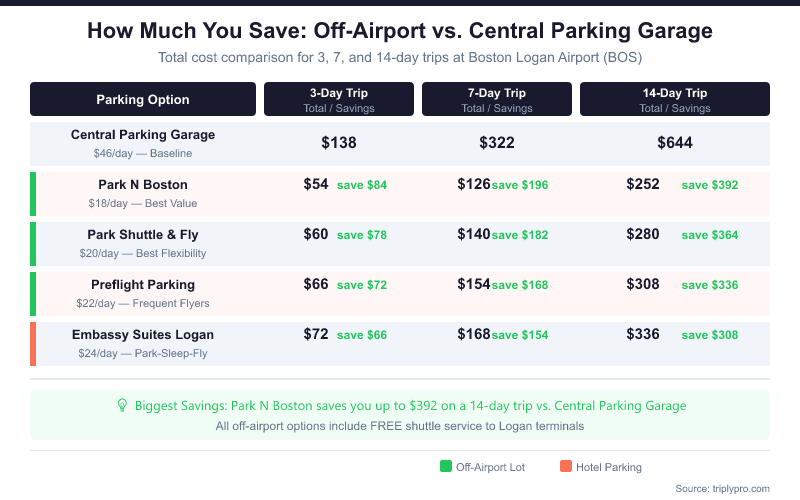
Task: Click the save $392 text for Park N Boston
Action: click(709, 185)
